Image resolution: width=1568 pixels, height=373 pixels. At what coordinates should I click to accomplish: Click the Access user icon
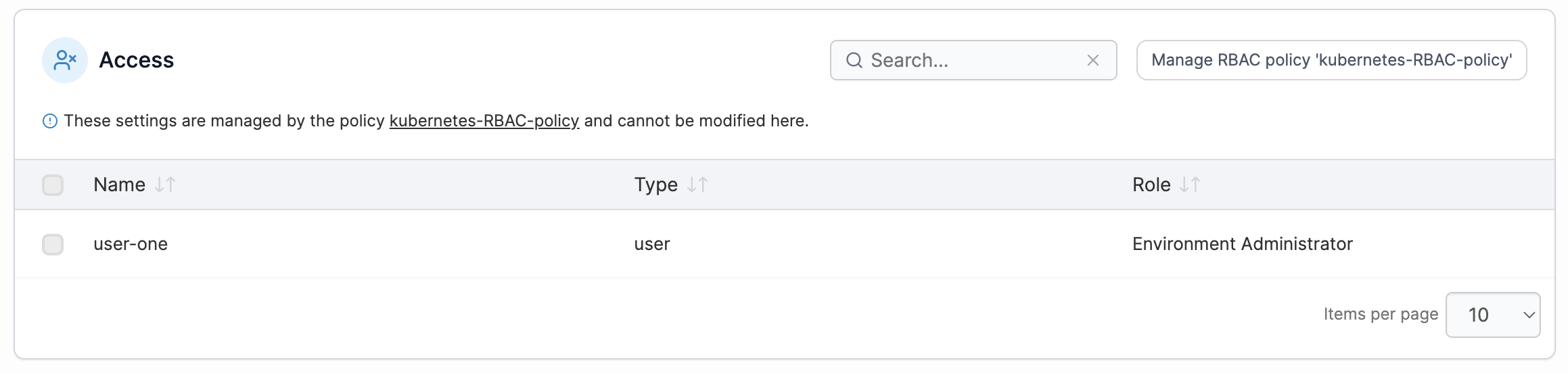tap(65, 60)
